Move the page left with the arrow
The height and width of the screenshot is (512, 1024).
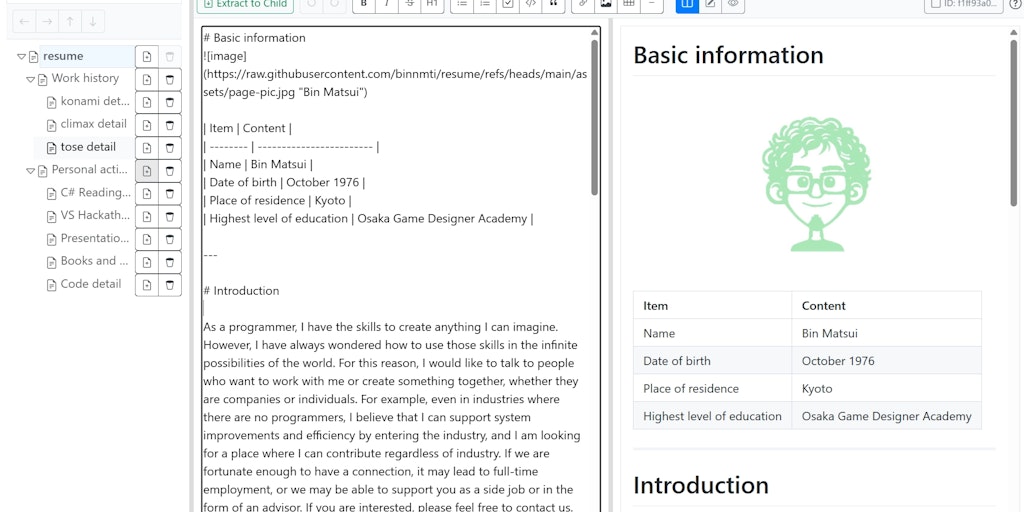pyautogui.click(x=24, y=22)
